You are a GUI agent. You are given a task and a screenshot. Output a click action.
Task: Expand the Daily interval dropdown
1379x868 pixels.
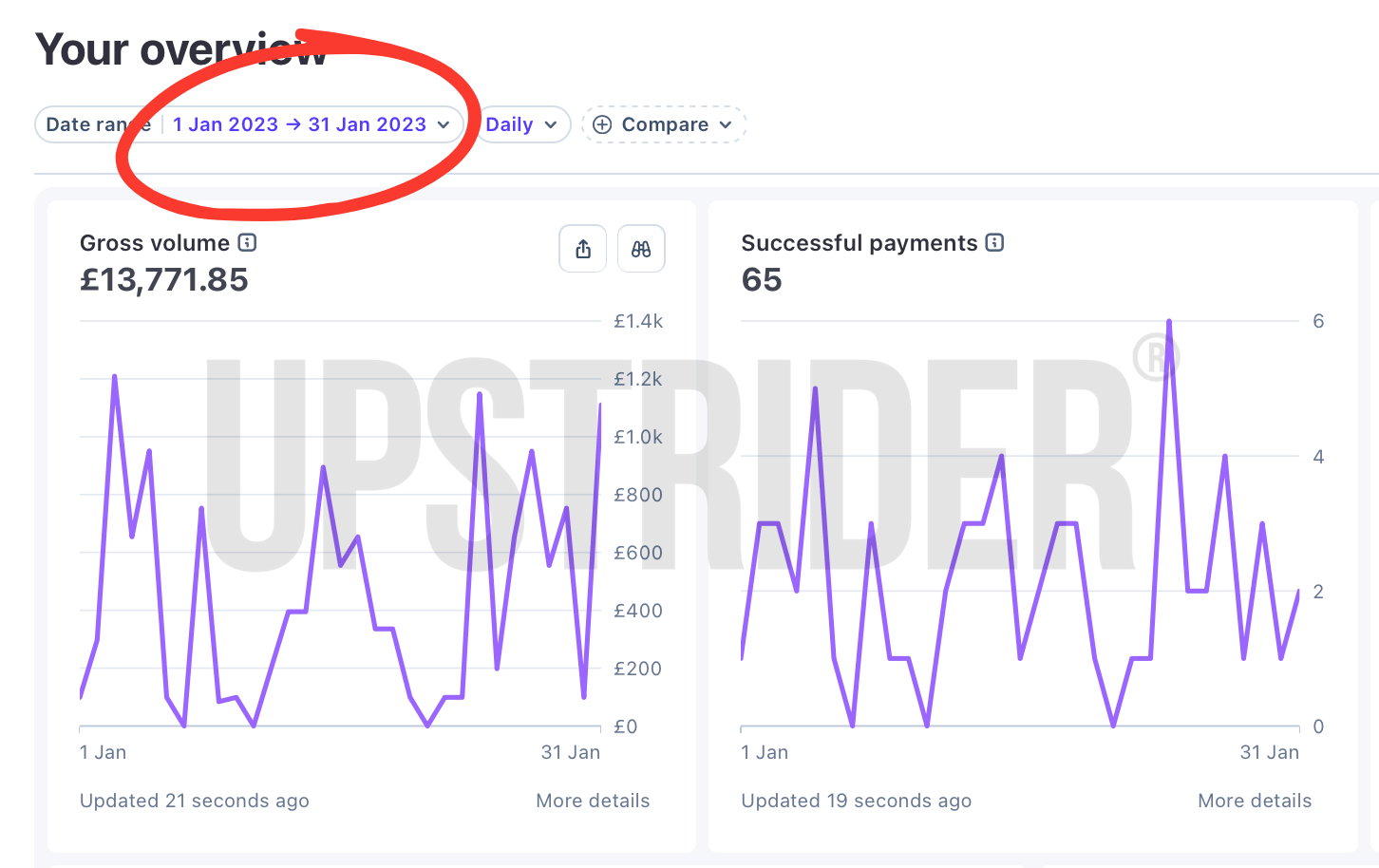click(x=523, y=124)
